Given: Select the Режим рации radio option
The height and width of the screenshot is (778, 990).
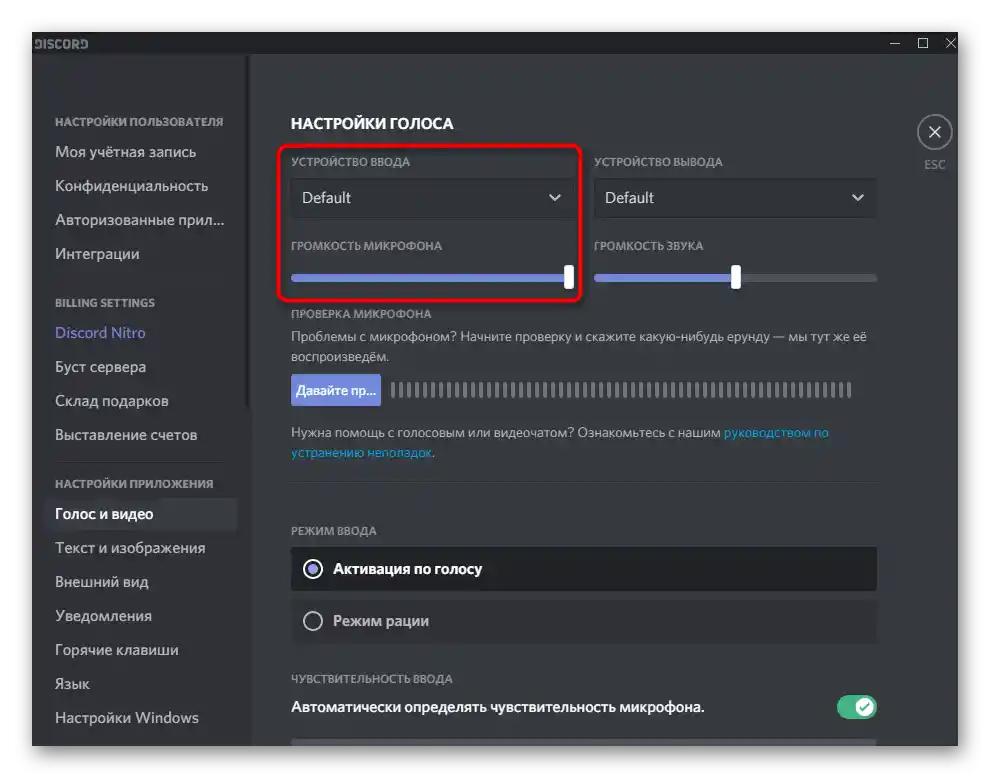Looking at the screenshot, I should (583, 621).
